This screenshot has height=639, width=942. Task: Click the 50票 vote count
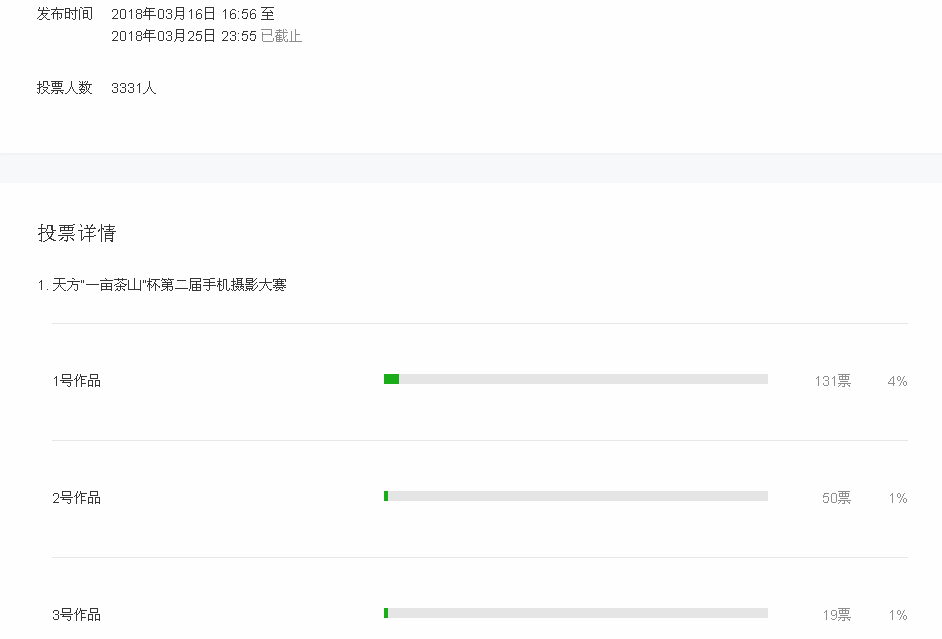point(836,498)
